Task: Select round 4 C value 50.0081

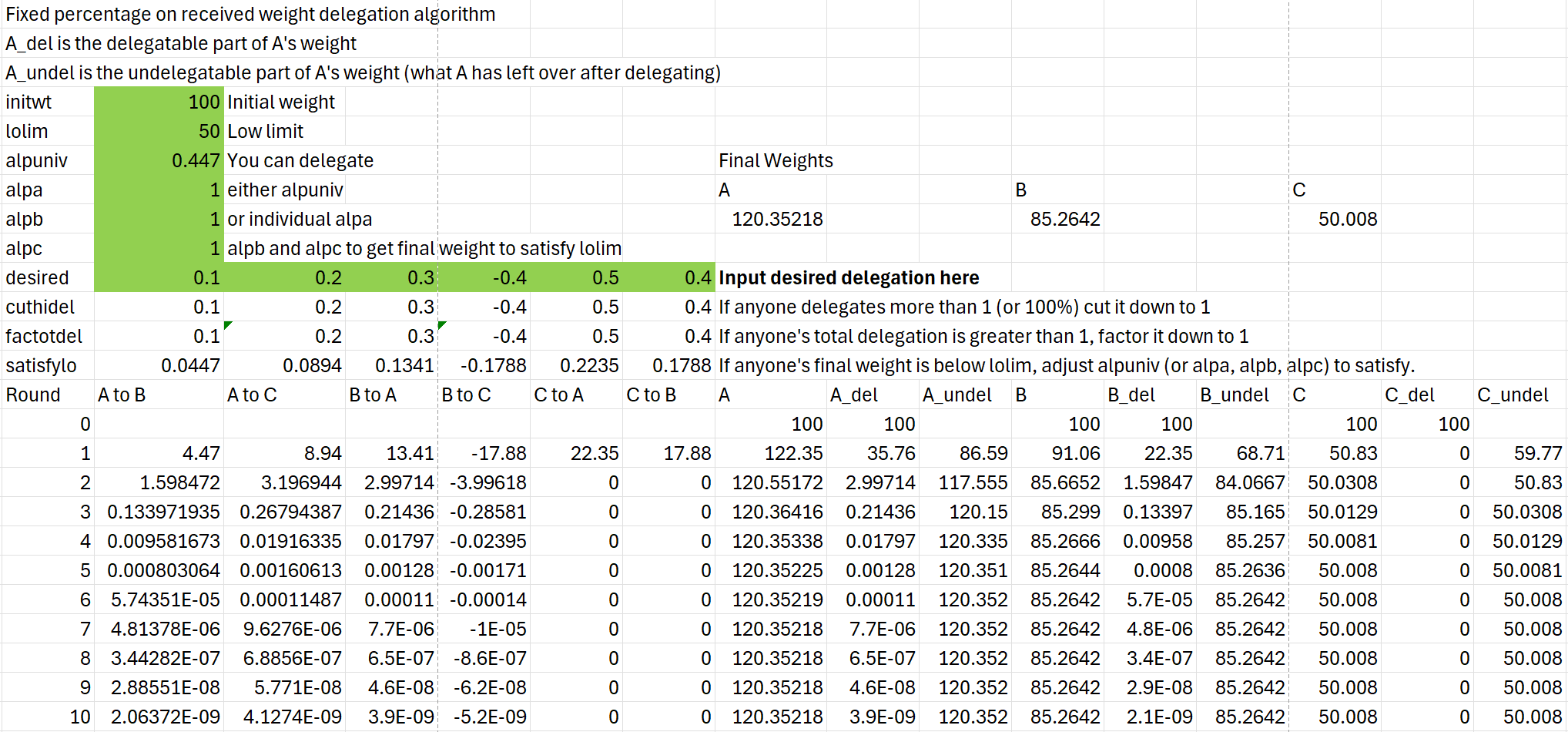Action: point(1335,541)
